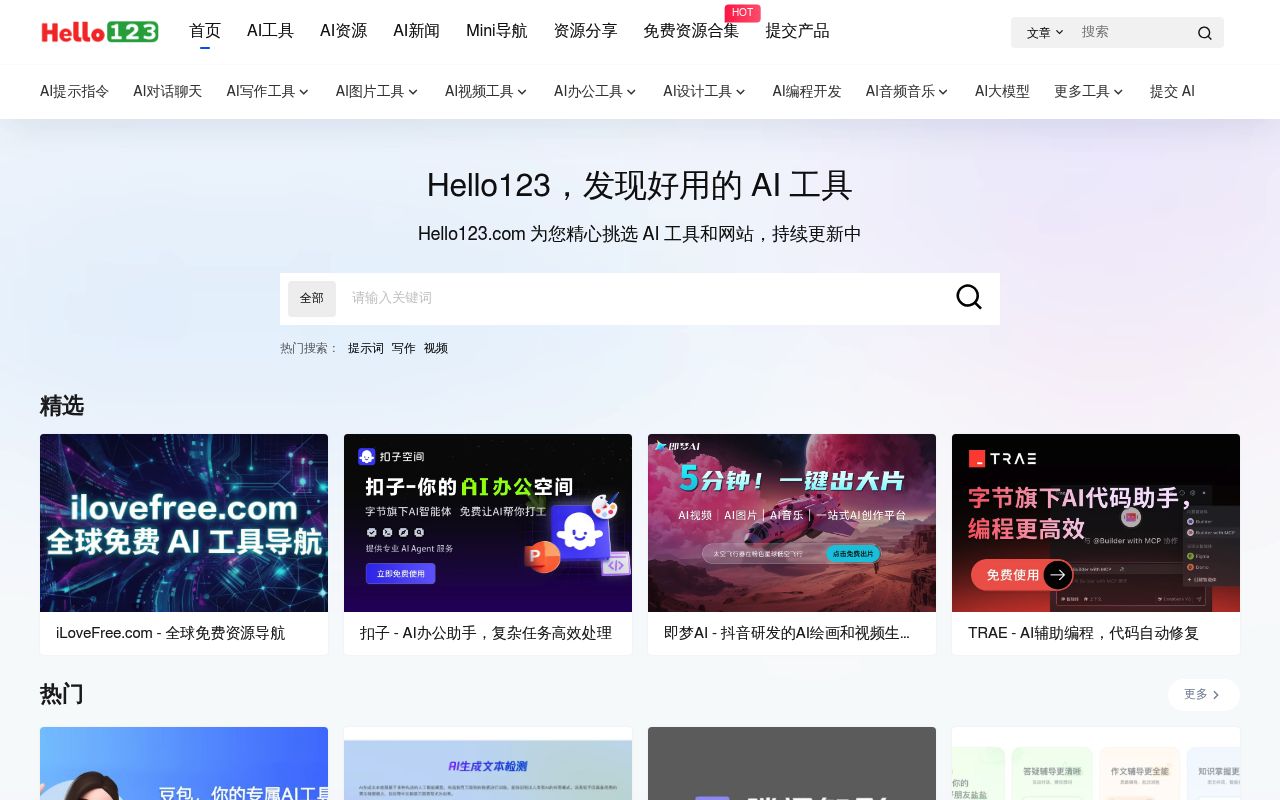This screenshot has height=800, width=1280.
Task: Expand the AI视频工具 menu
Action: click(x=486, y=91)
